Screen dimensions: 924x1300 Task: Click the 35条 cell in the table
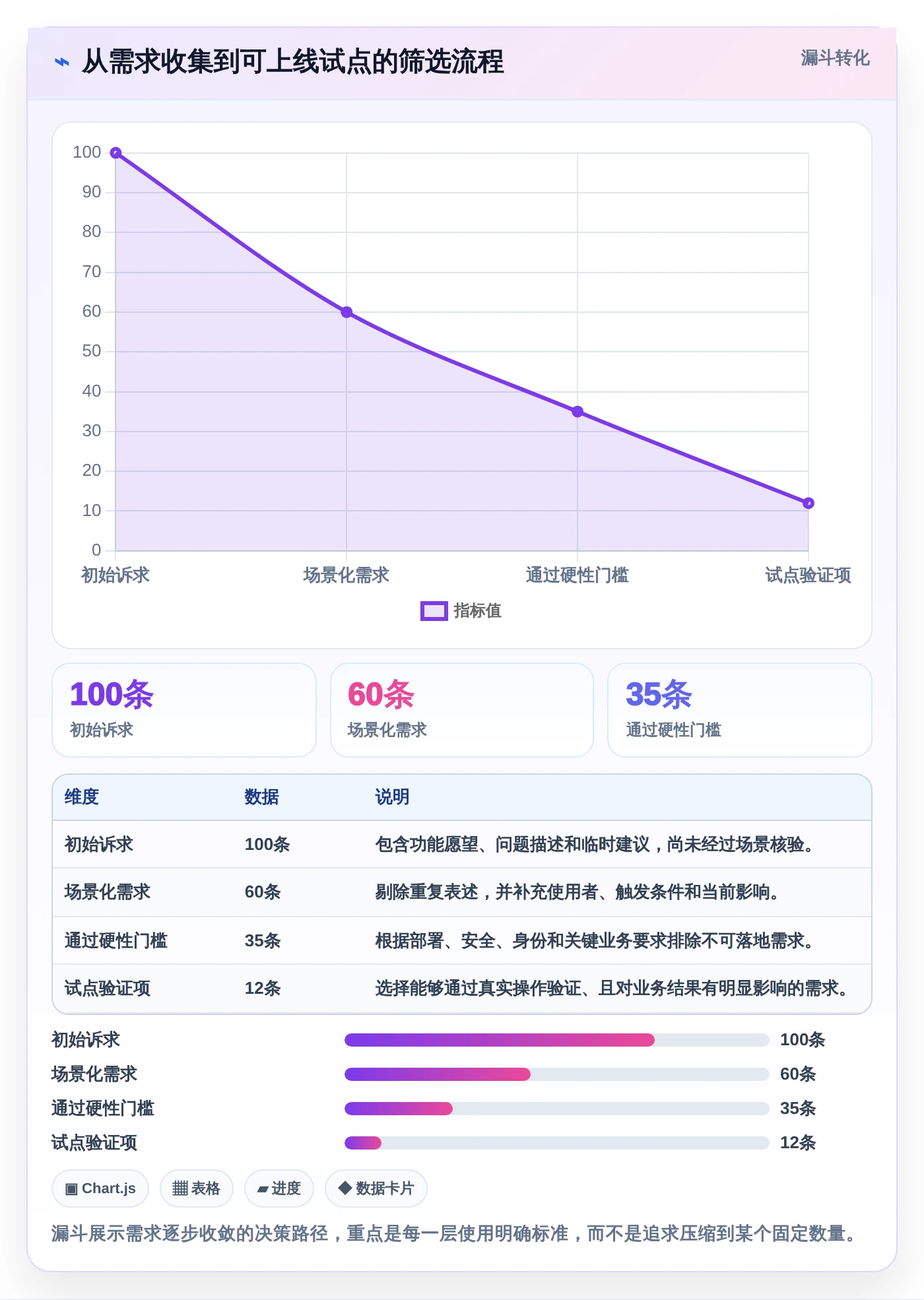tap(263, 940)
